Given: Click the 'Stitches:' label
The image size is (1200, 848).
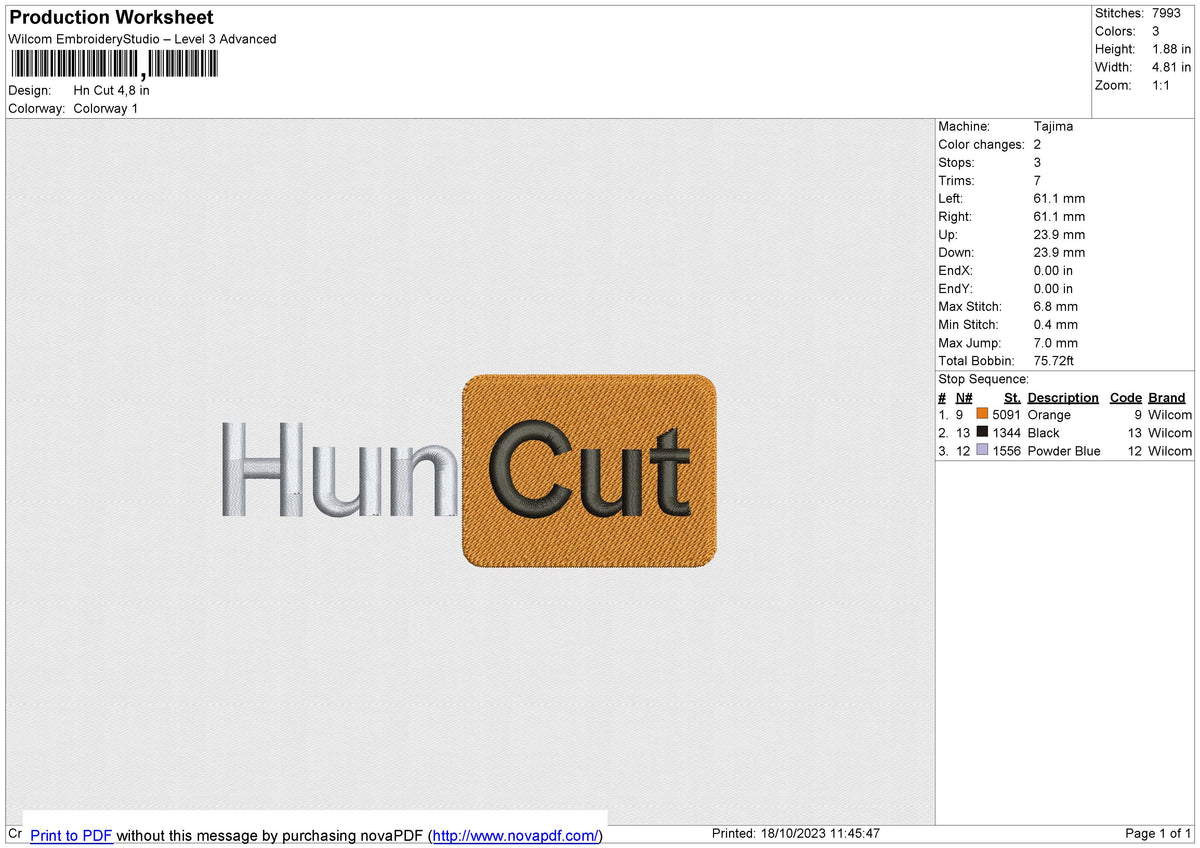Looking at the screenshot, I should 1119,13.
